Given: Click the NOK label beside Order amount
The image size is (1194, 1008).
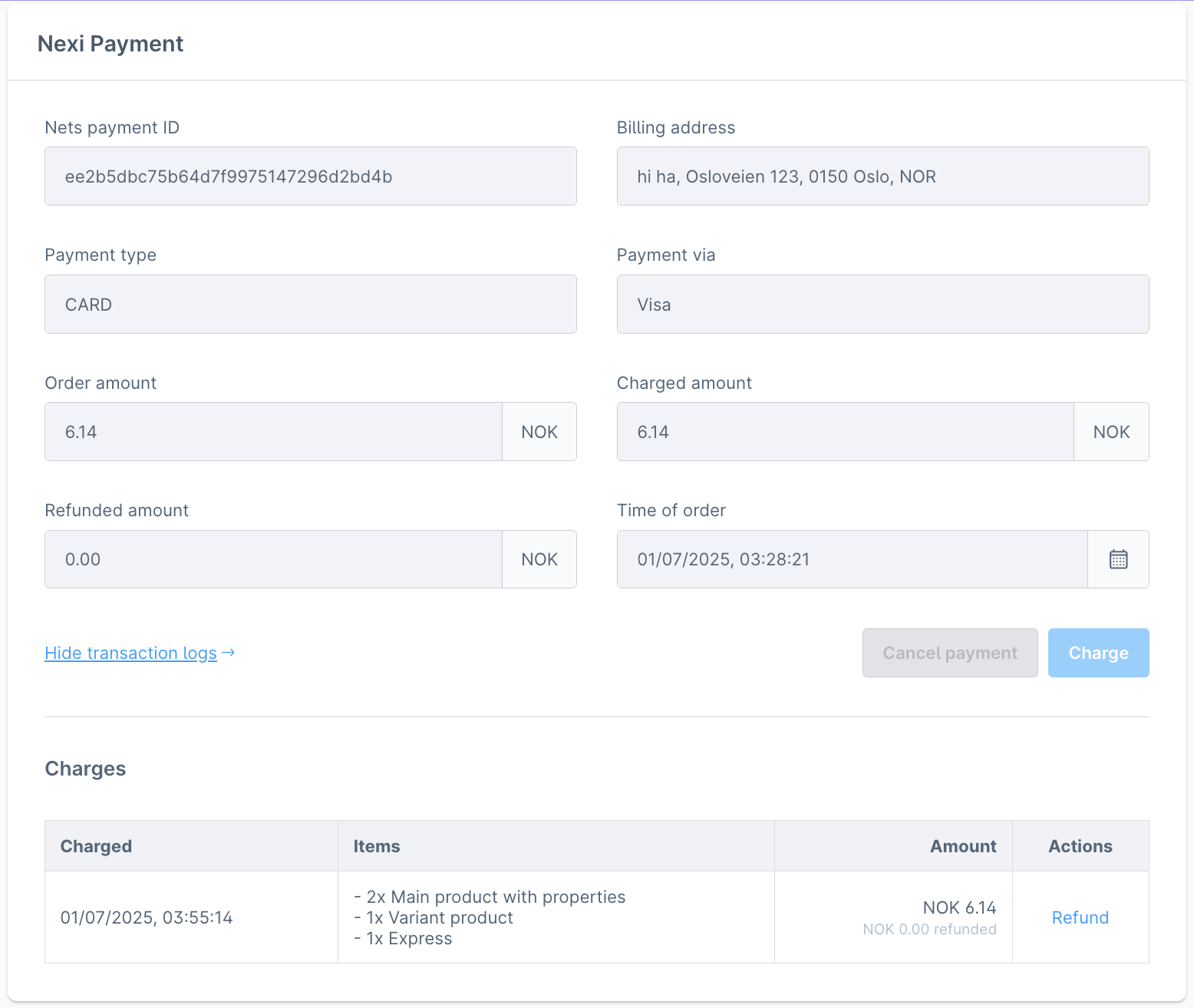Looking at the screenshot, I should [539, 431].
